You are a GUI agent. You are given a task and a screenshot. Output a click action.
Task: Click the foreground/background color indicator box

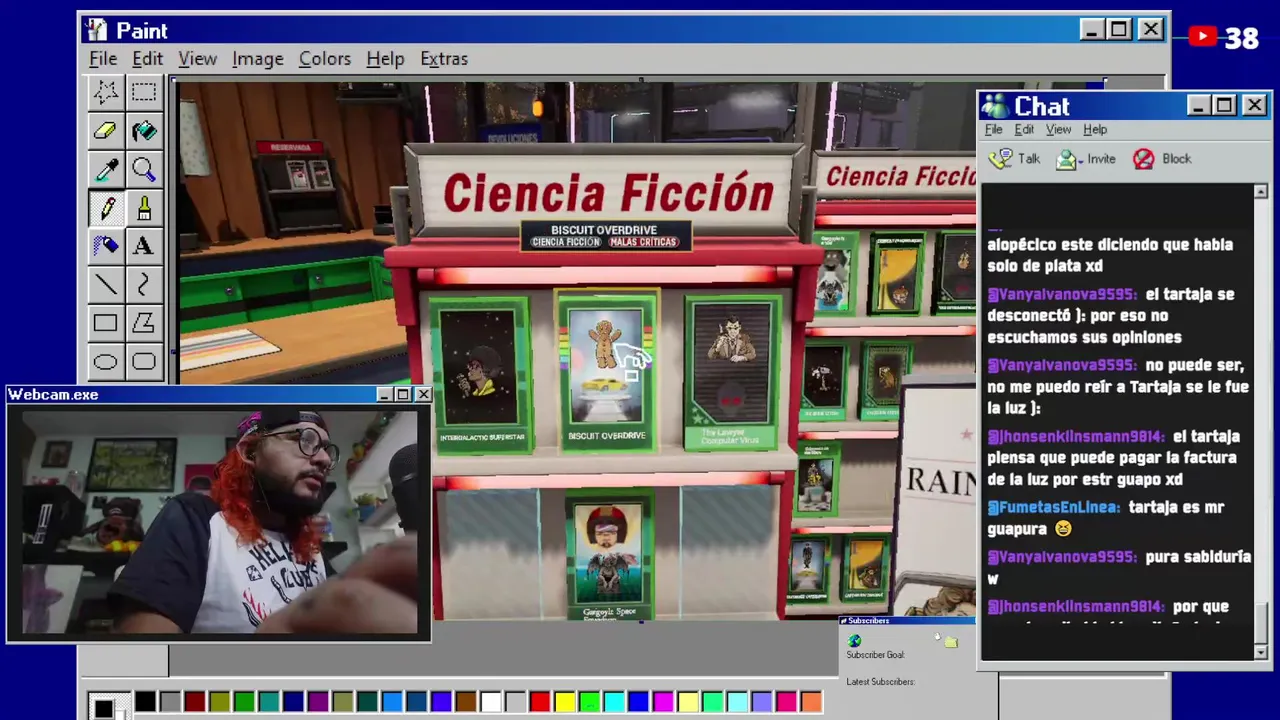pyautogui.click(x=107, y=706)
